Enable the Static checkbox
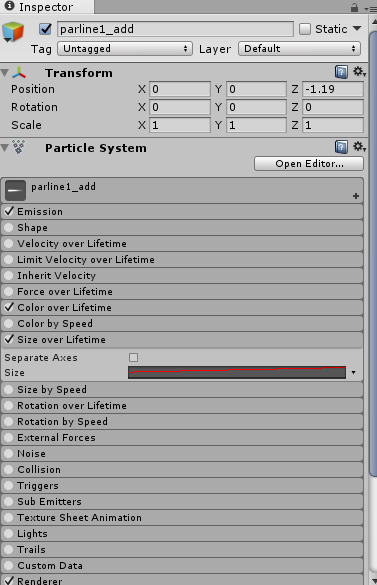Image resolution: width=377 pixels, height=585 pixels. [305, 29]
